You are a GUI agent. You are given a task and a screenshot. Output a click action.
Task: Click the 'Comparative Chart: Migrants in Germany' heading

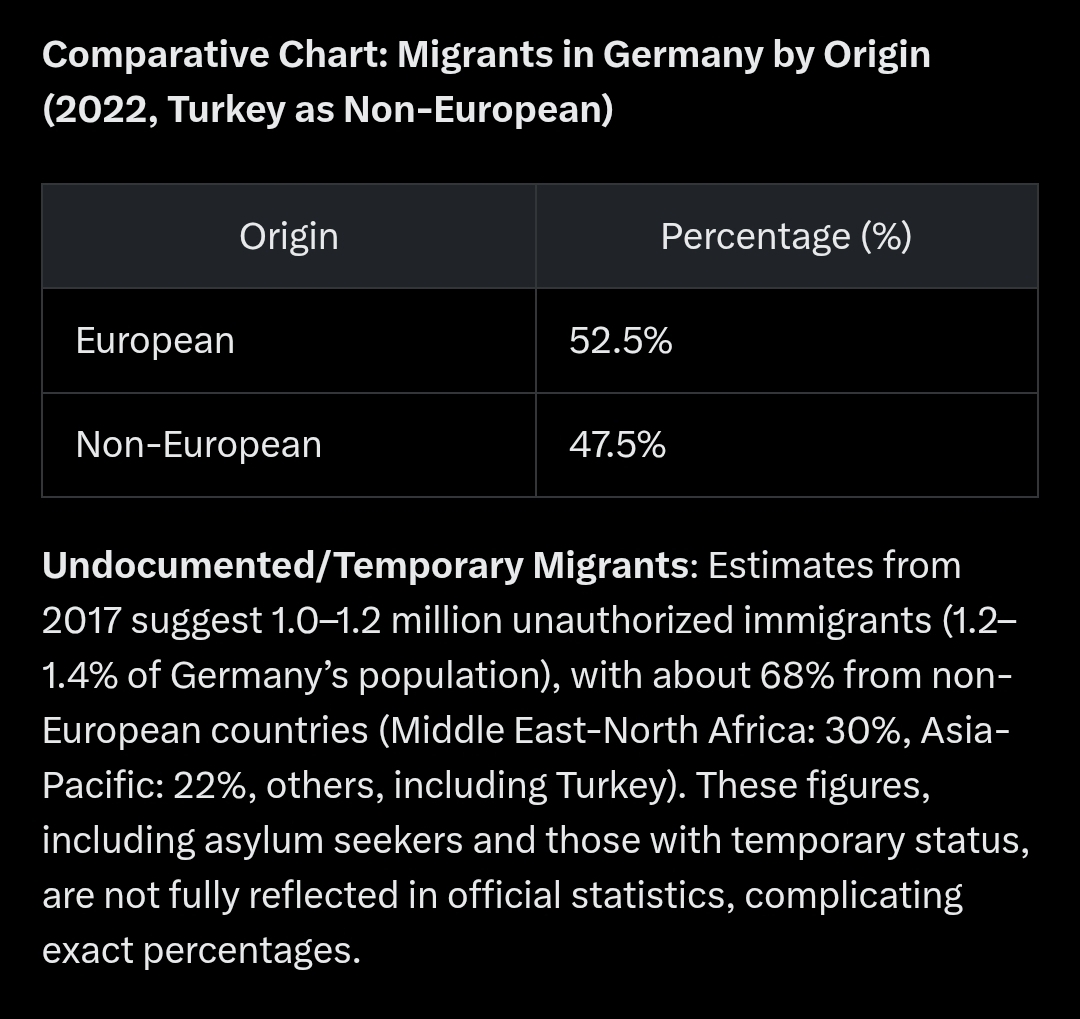pyautogui.click(x=486, y=54)
